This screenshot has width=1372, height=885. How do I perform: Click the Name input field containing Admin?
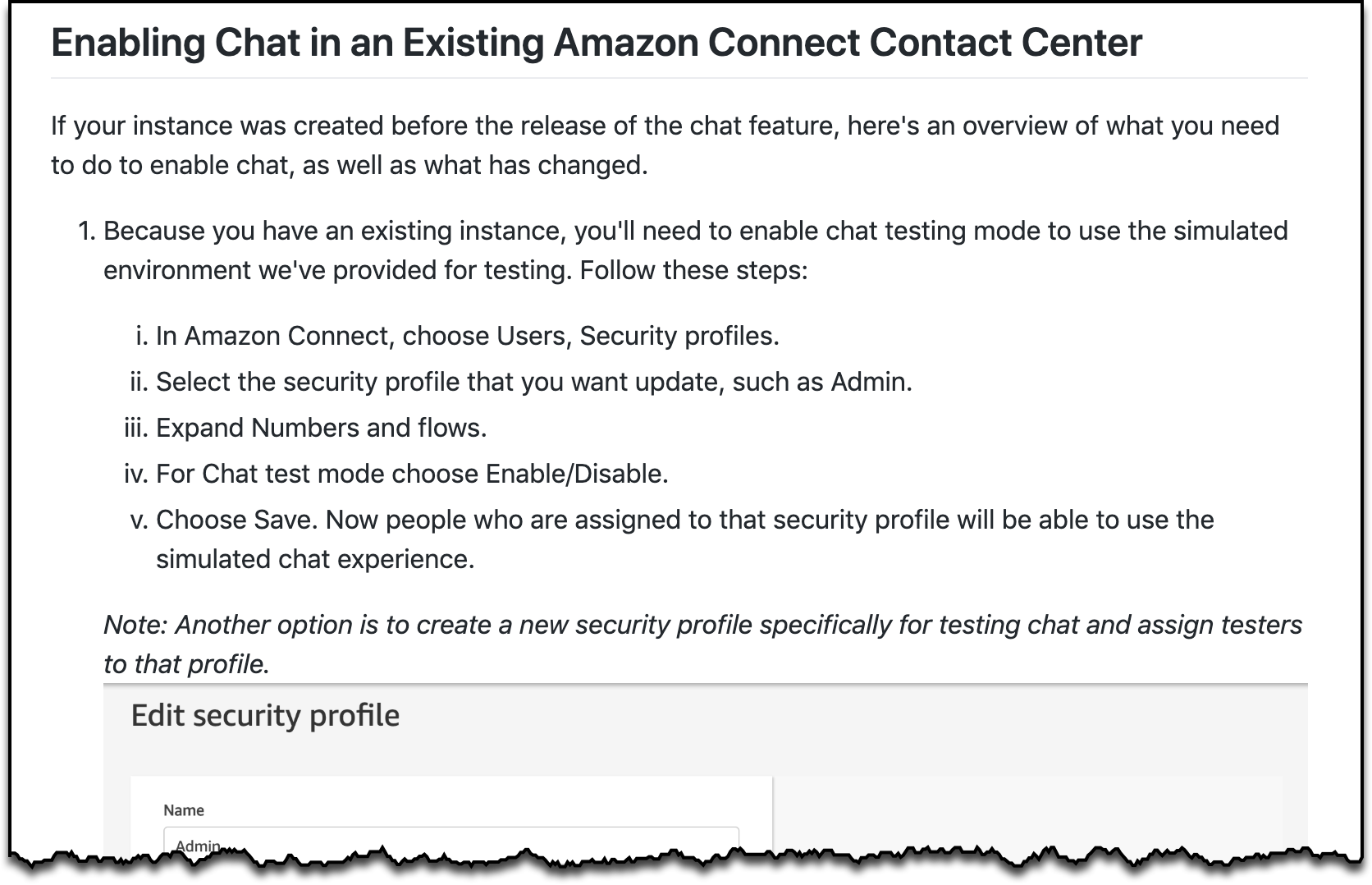(451, 842)
